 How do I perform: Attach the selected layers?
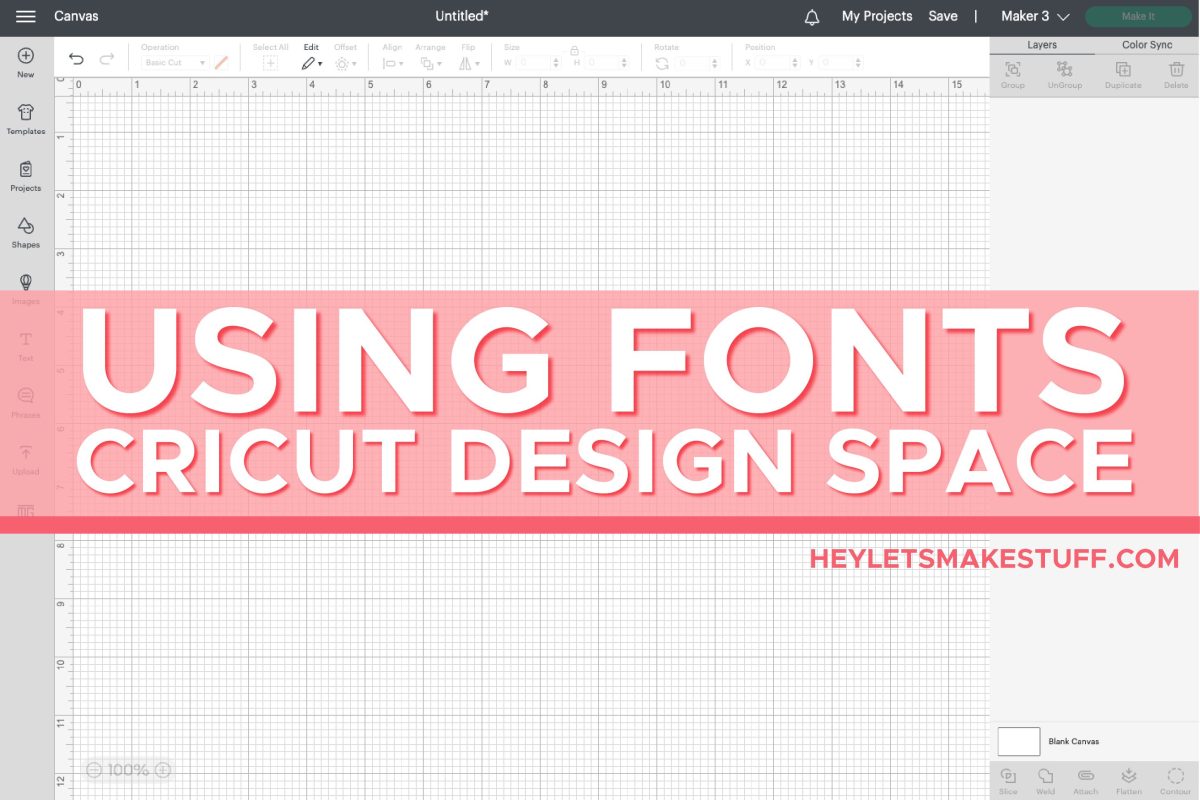[x=1086, y=781]
